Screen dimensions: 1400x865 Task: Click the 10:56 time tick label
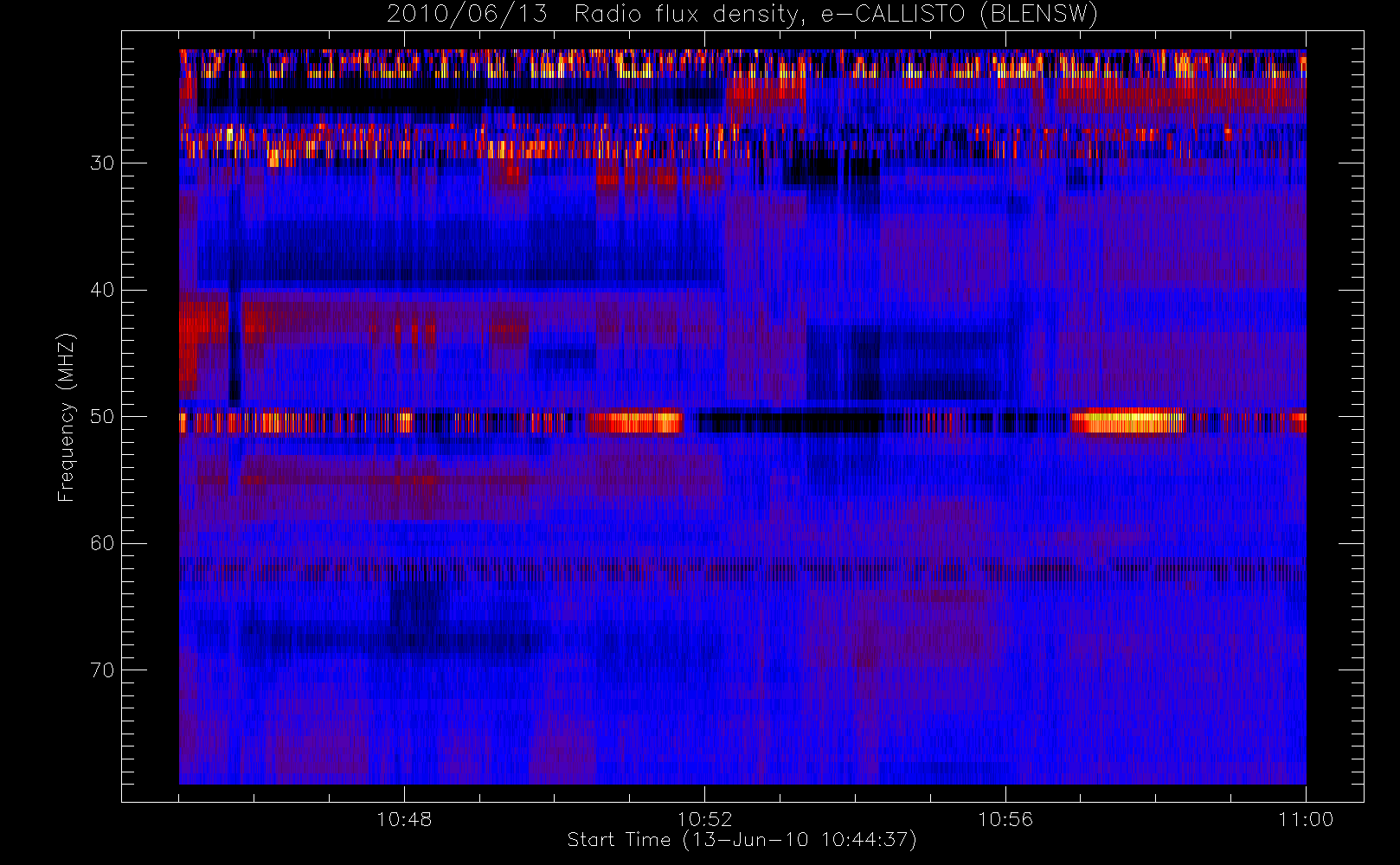coord(1005,819)
